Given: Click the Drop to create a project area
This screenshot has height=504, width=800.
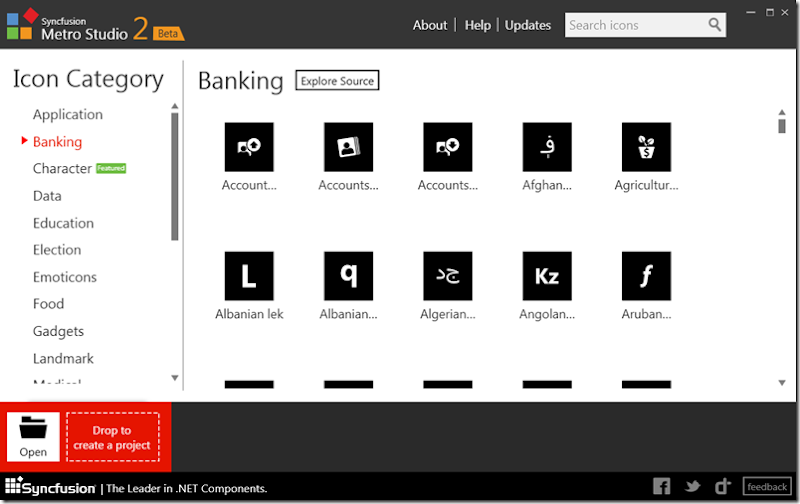Looking at the screenshot, I should (112, 437).
